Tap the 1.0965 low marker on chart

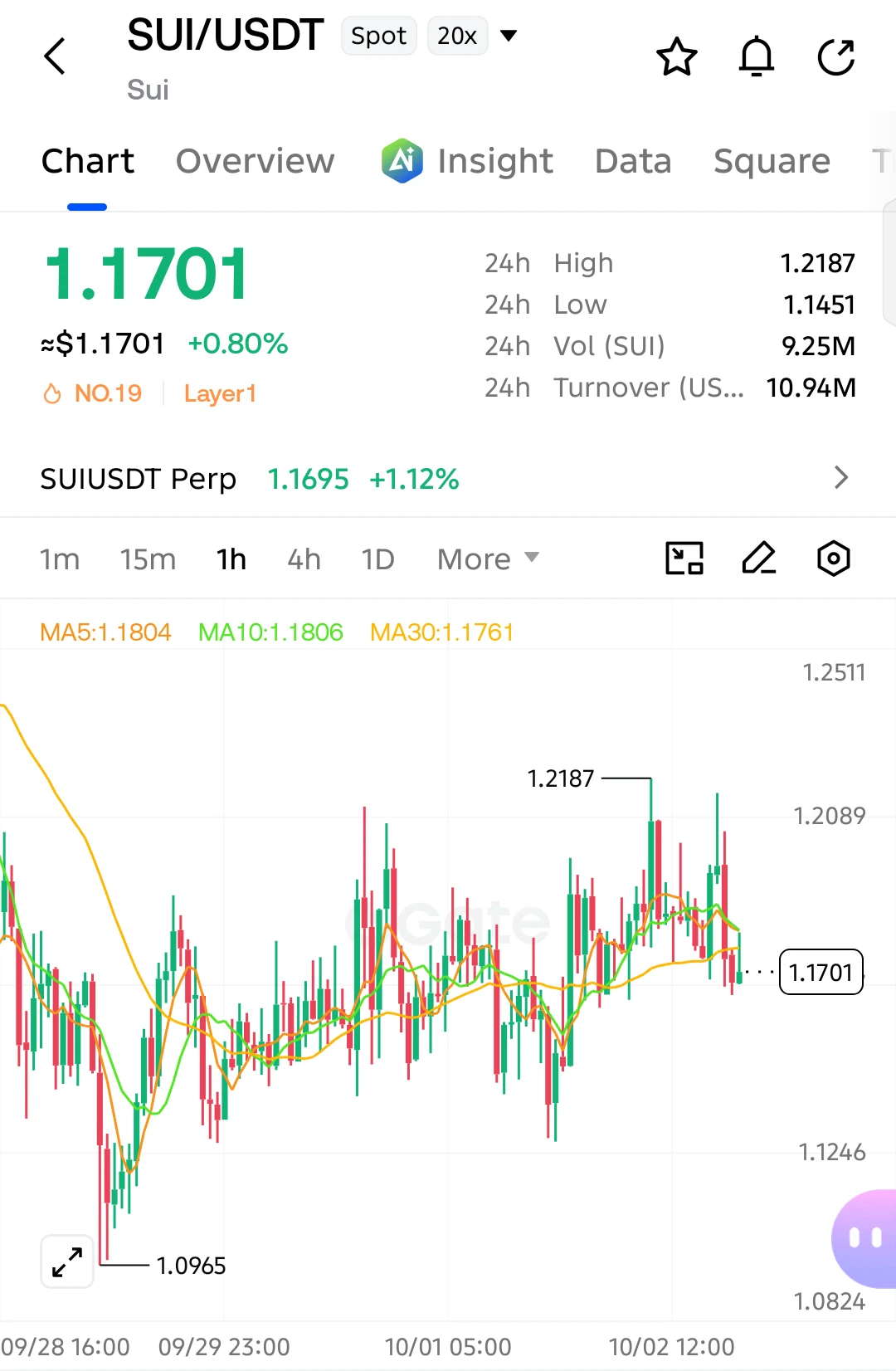pyautogui.click(x=191, y=1266)
